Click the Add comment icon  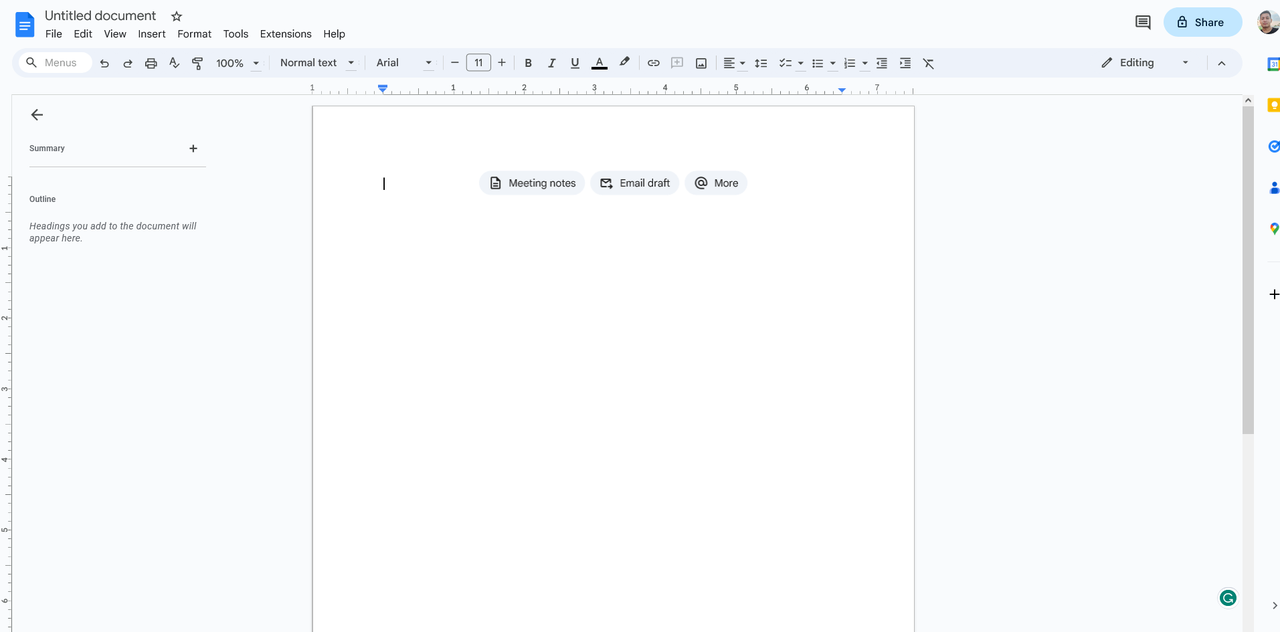677,63
